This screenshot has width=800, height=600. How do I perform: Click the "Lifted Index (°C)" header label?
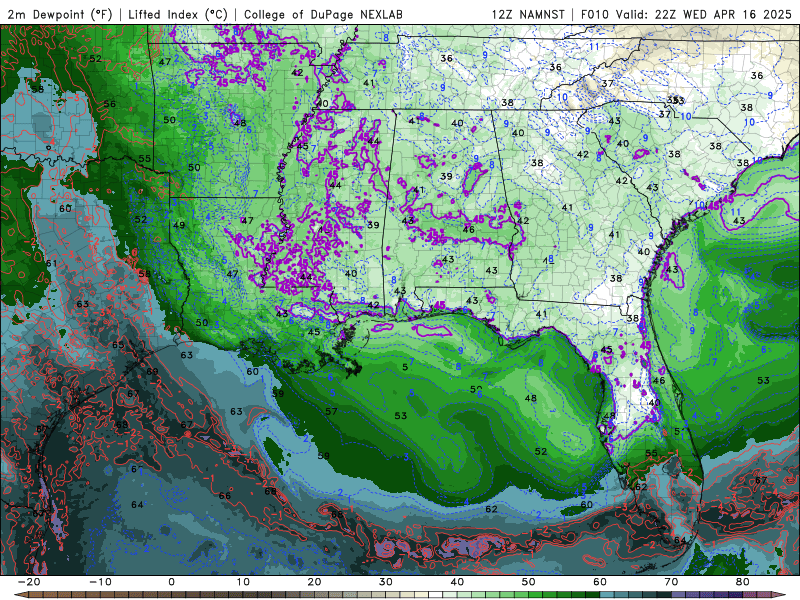point(178,14)
